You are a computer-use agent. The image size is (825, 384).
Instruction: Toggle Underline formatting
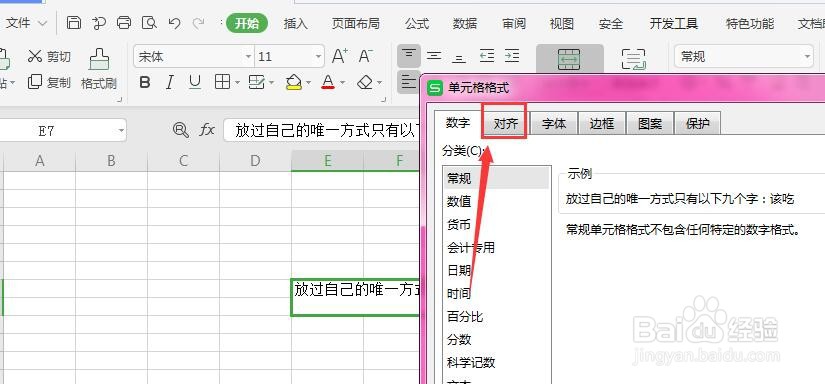tap(195, 82)
